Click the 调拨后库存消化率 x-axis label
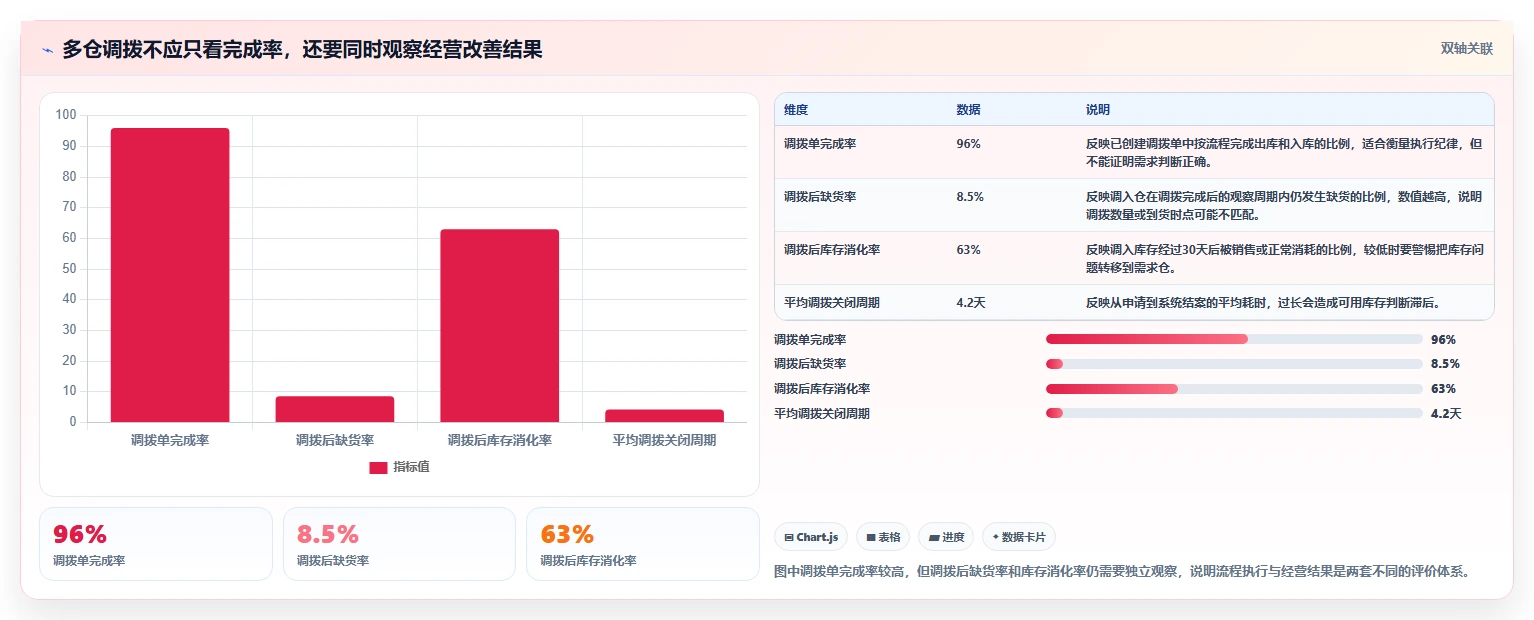Screen dimensions: 1534x620 (x=500, y=440)
